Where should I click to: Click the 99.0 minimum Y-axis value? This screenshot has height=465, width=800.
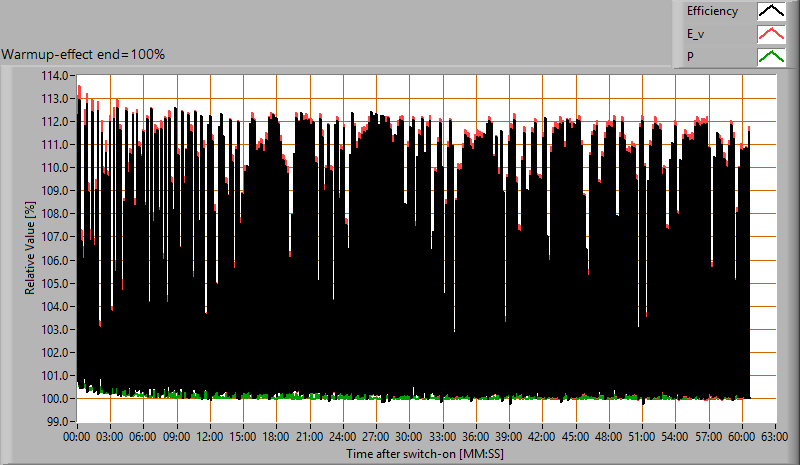pyautogui.click(x=57, y=421)
